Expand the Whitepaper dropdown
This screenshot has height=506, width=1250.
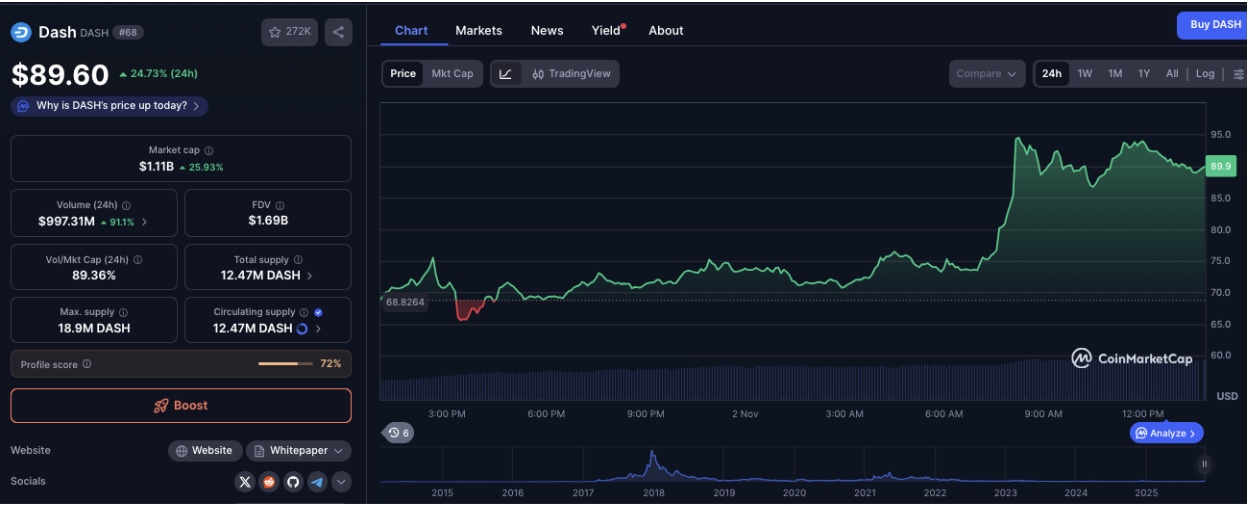coord(299,451)
